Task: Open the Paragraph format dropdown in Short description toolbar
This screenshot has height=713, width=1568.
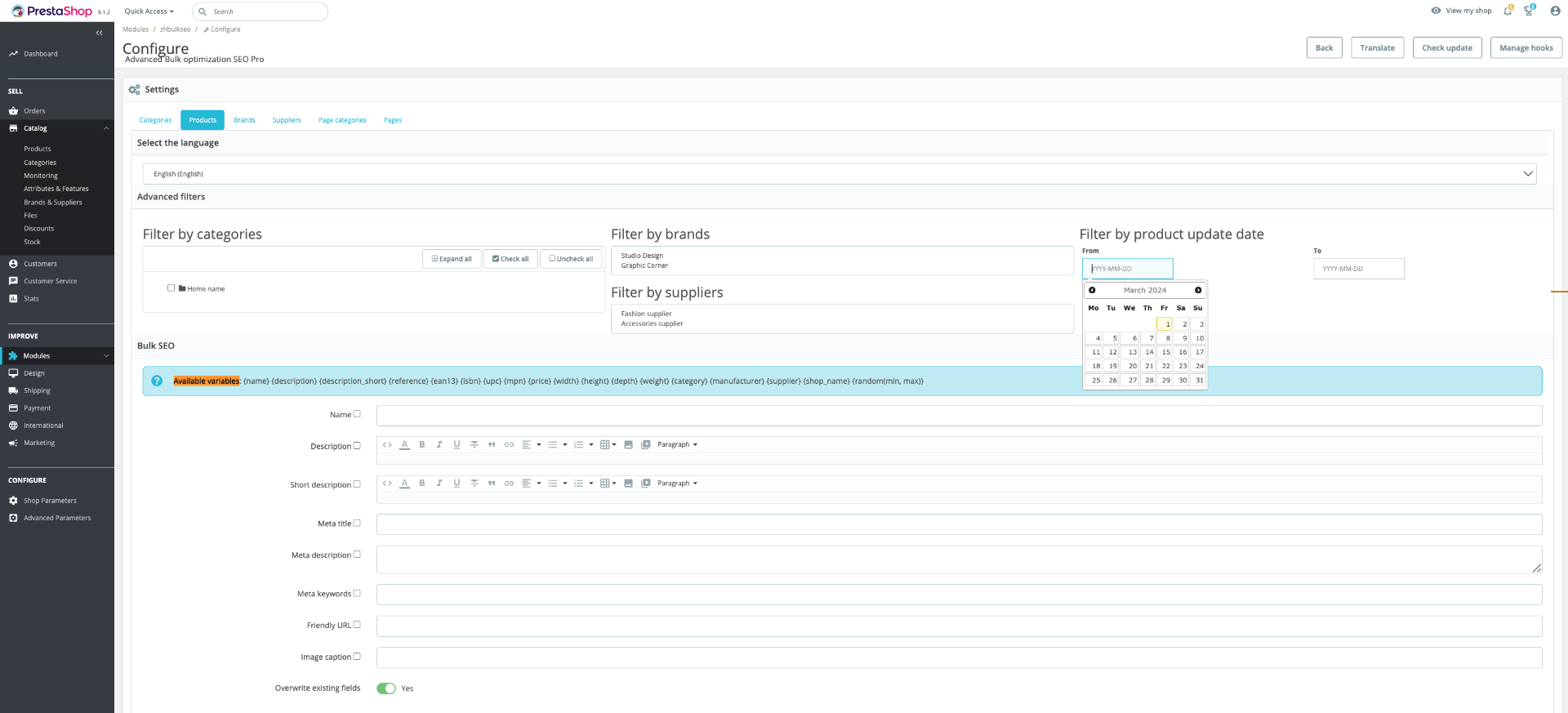Action: 678,484
